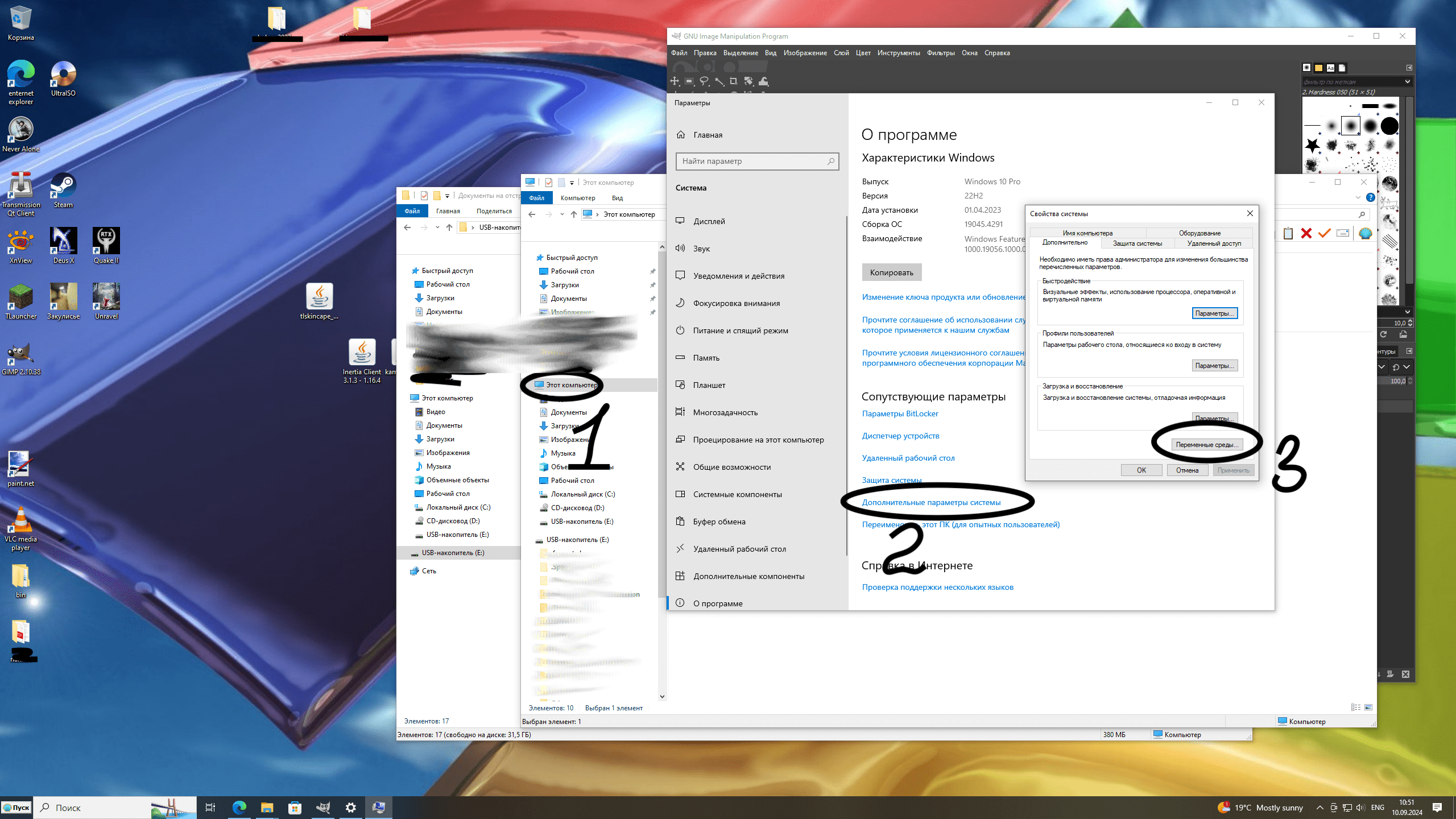Open Windows tray hidden icons chevron

coord(1319,808)
